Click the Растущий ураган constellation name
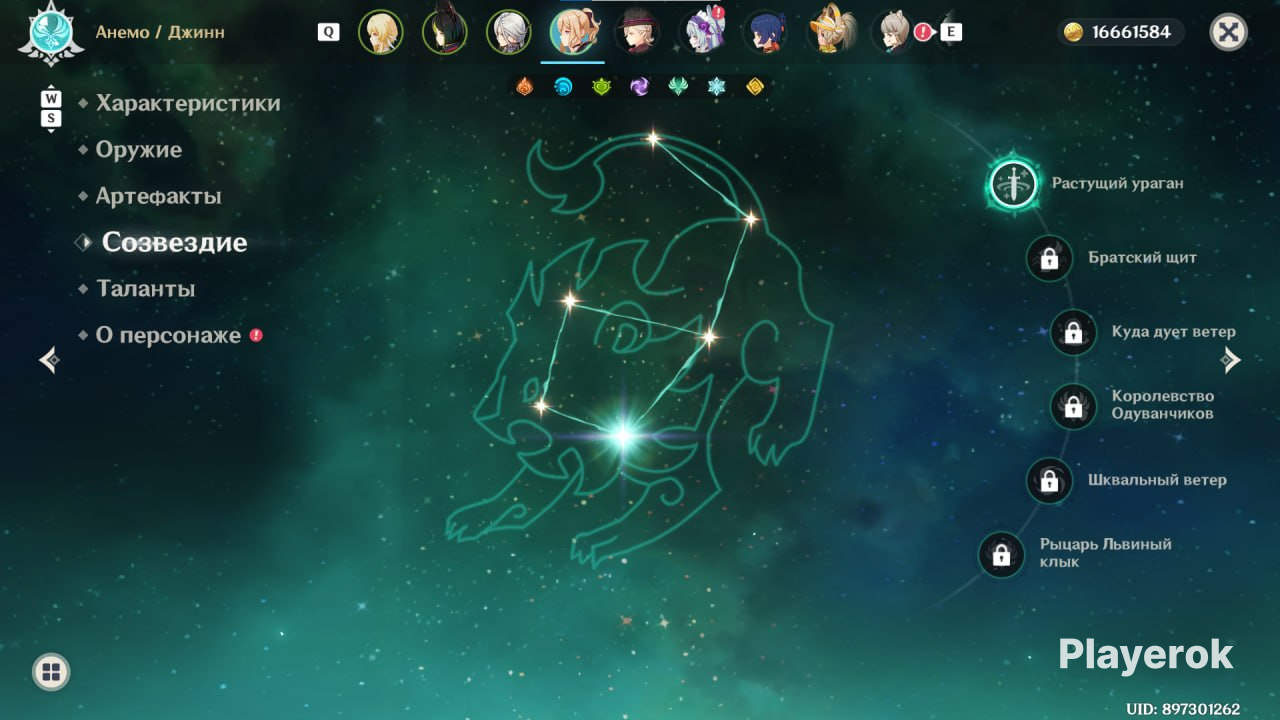1280x720 pixels. pyautogui.click(x=1118, y=184)
